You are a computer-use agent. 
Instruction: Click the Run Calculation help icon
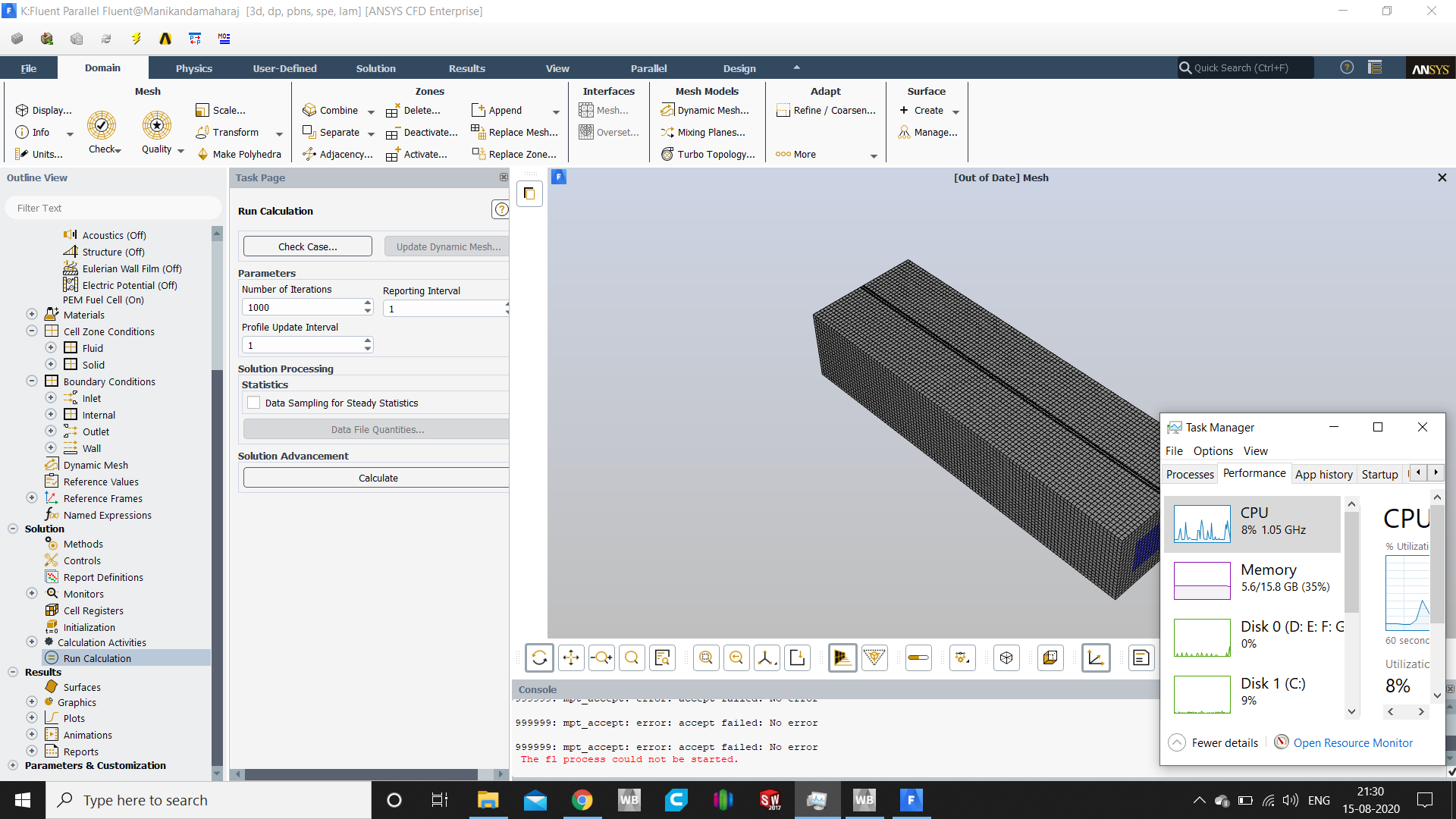[500, 209]
